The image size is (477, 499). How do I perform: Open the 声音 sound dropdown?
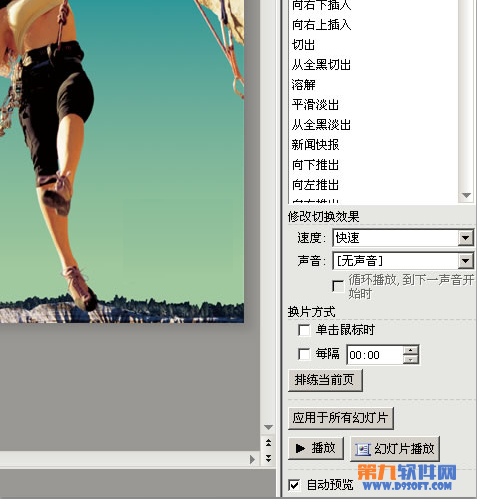coord(465,261)
